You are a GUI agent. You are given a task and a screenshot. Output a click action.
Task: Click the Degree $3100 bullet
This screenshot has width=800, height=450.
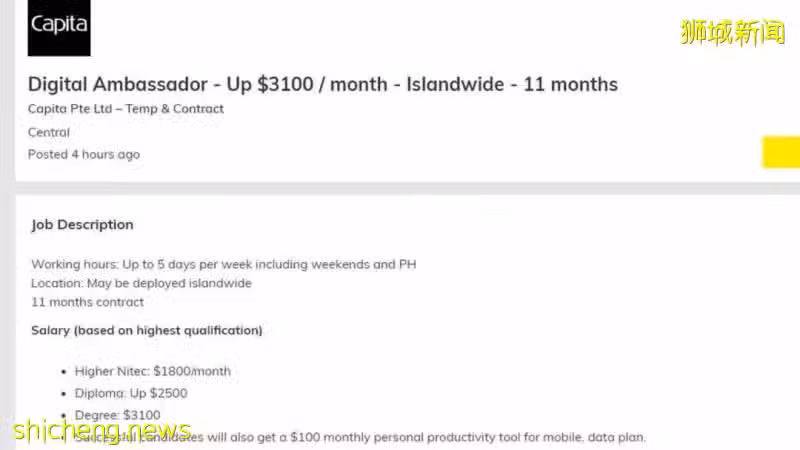(x=117, y=415)
